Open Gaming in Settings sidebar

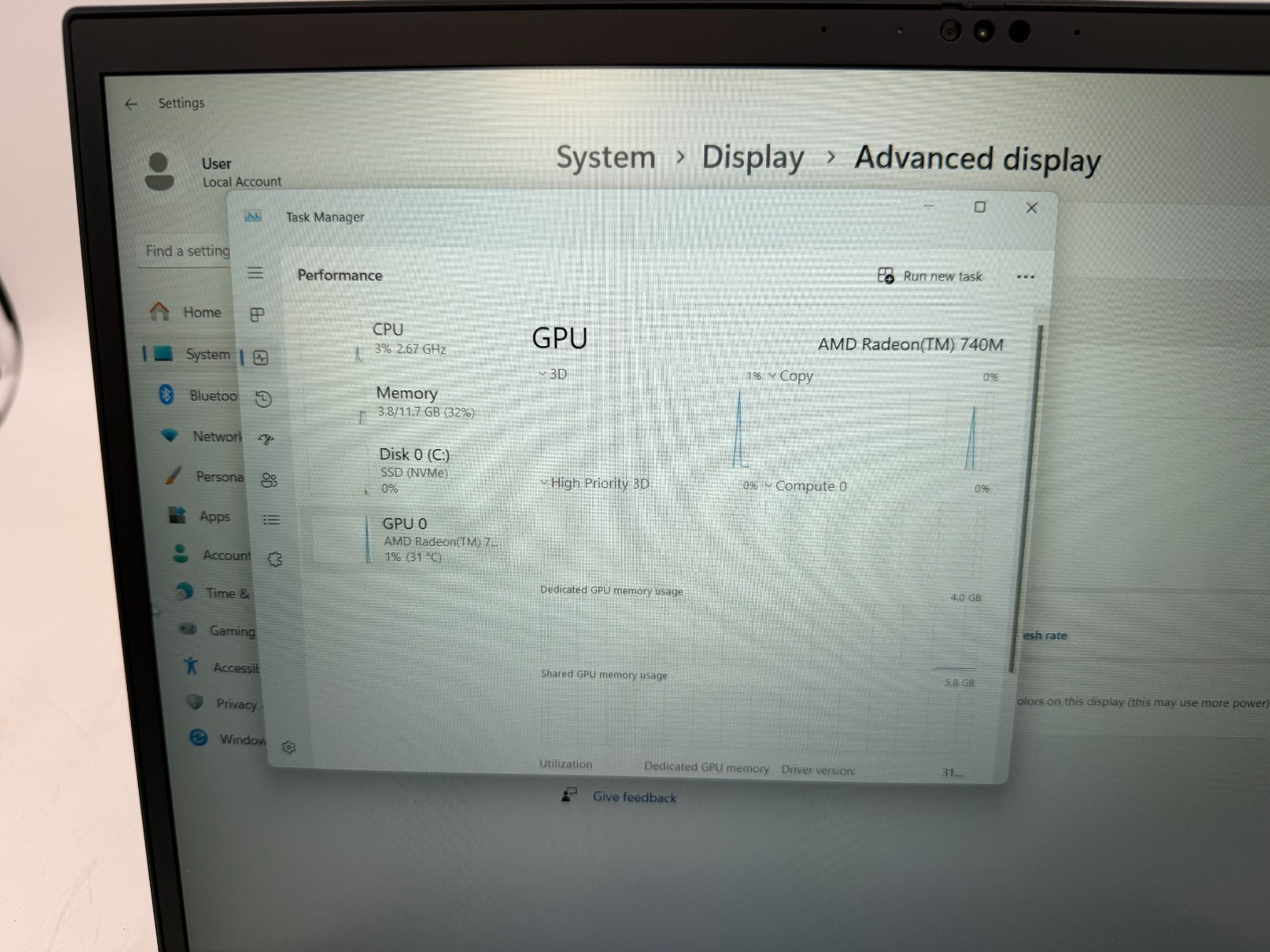pos(217,631)
